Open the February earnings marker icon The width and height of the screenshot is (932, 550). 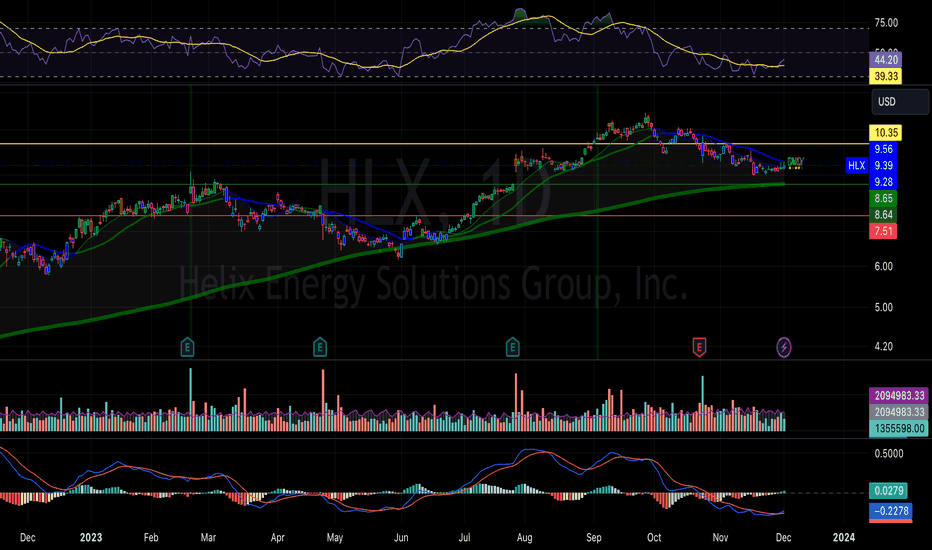coord(187,346)
